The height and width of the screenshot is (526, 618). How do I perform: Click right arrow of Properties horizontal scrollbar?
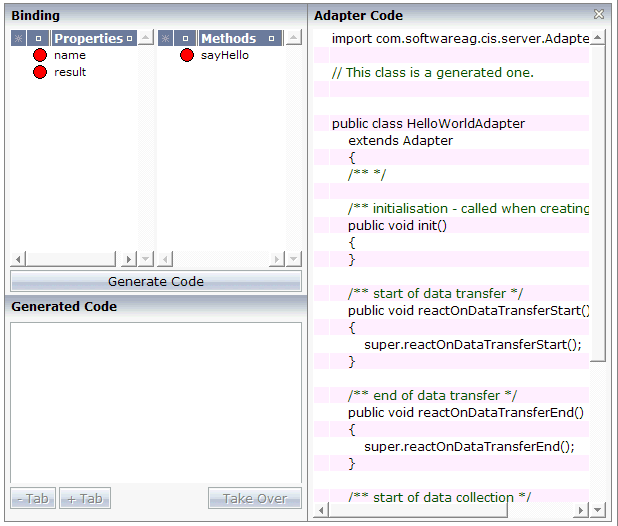pyautogui.click(x=128, y=259)
